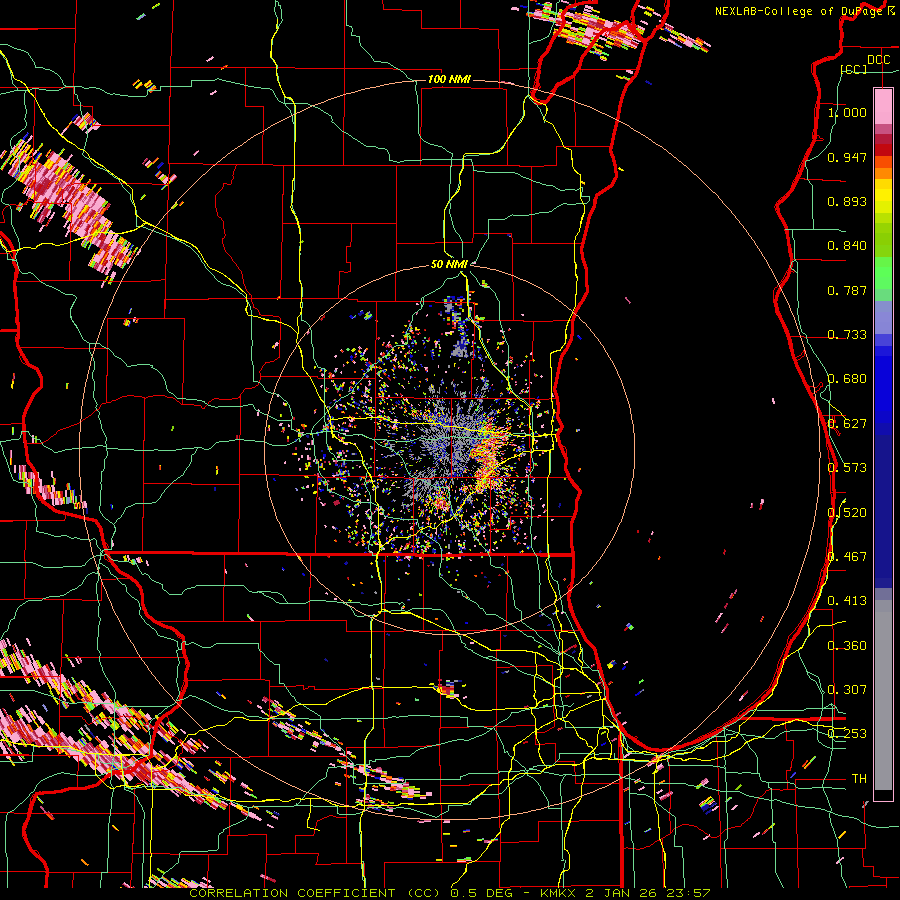Pick the yellow band of the color bar
900x900 pixels.
point(883,197)
